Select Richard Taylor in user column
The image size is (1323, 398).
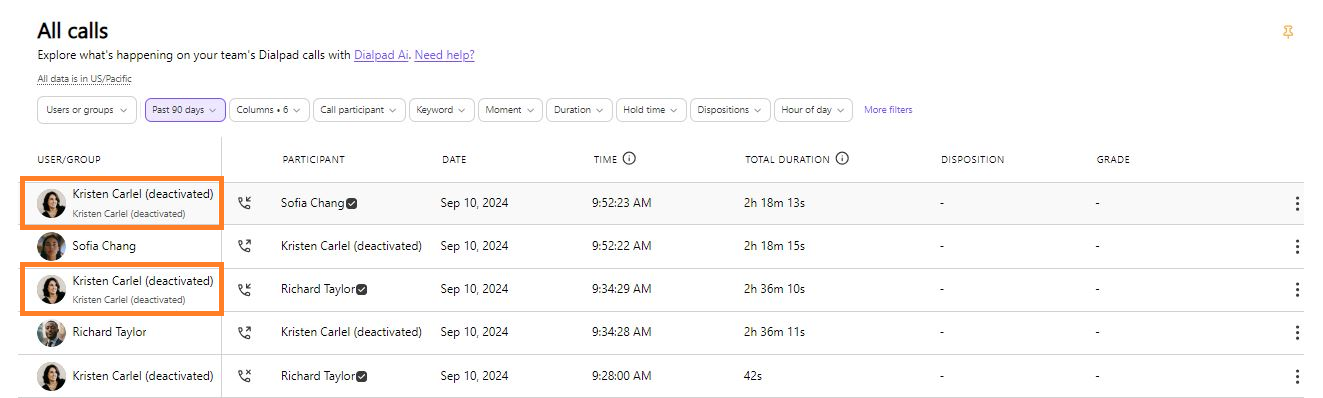(x=109, y=332)
